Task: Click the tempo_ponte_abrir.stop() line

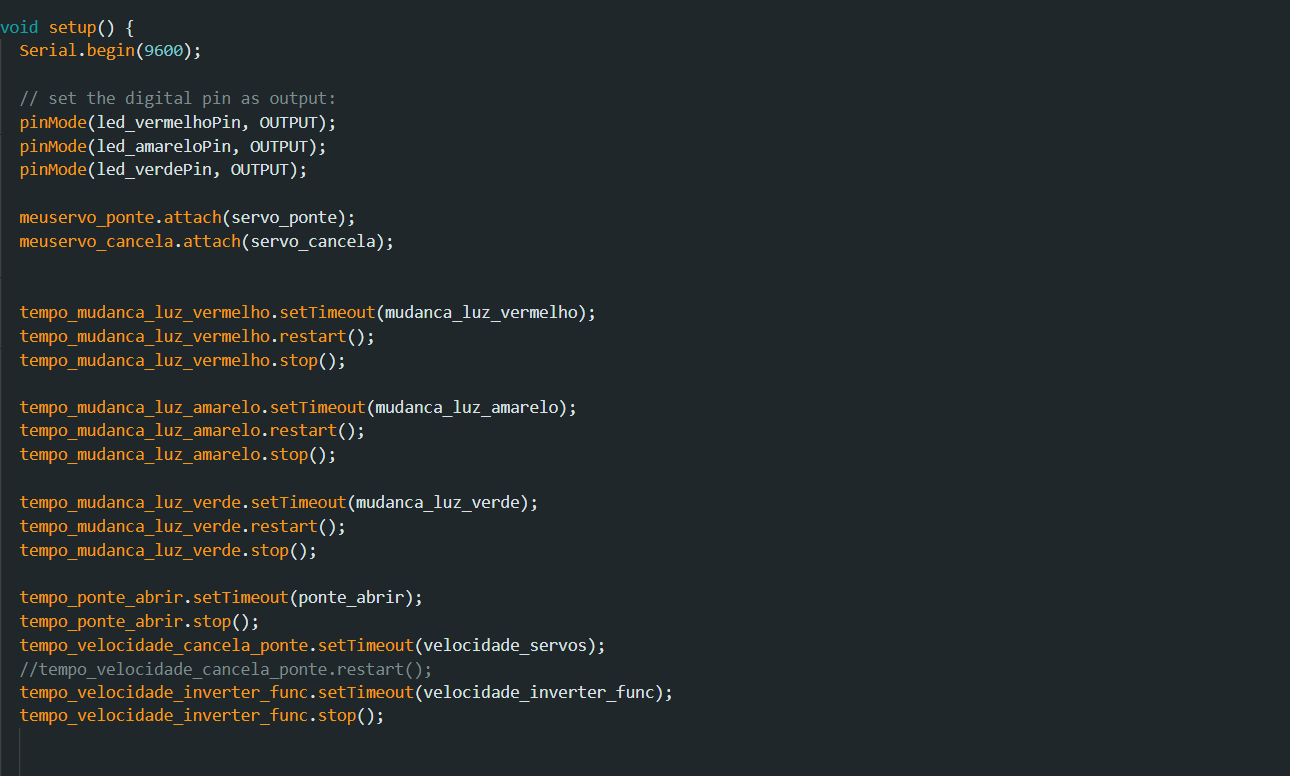Action: coord(139,621)
